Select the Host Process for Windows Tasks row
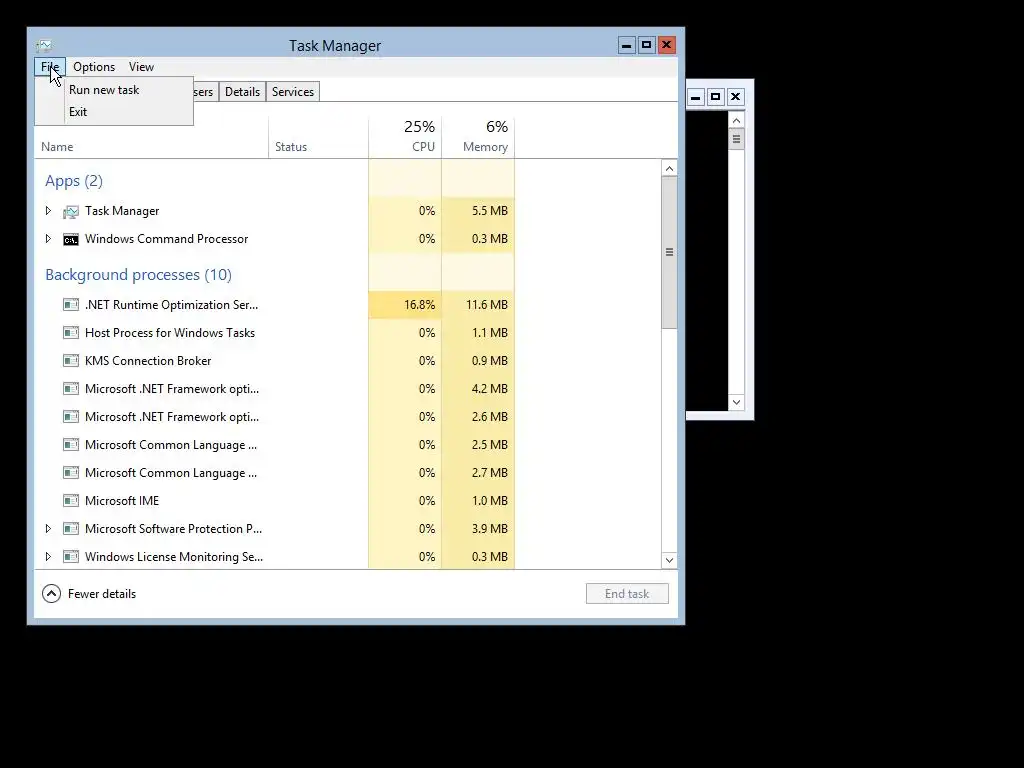This screenshot has height=768, width=1024. click(x=274, y=333)
